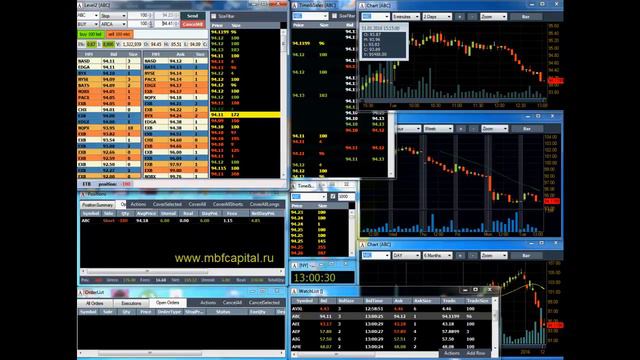Open the Week range dropdown in middle chart
The image size is (640, 360).
(x=438, y=129)
